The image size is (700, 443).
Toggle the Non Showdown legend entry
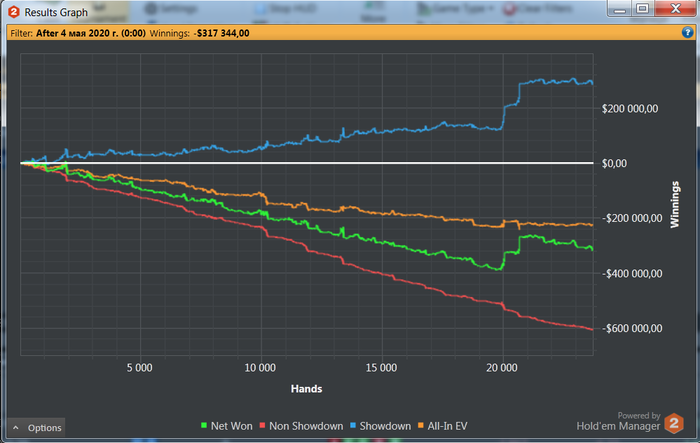(301, 426)
